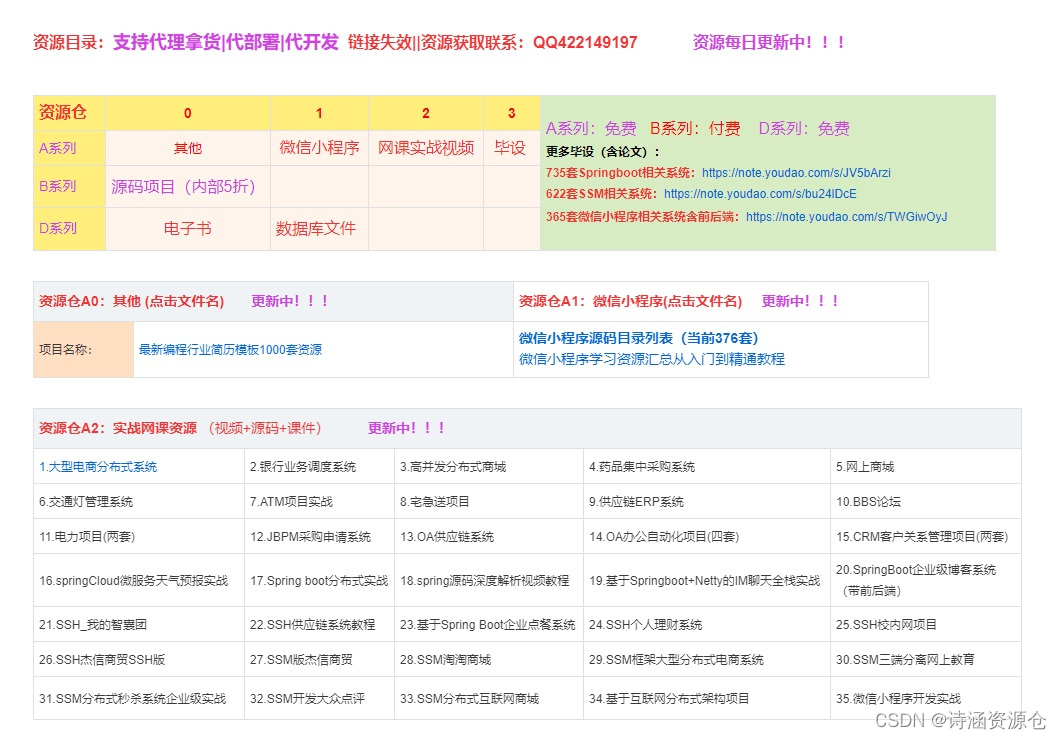Click 源码项目 (内部5折) cell
1062x739 pixels.
188,186
